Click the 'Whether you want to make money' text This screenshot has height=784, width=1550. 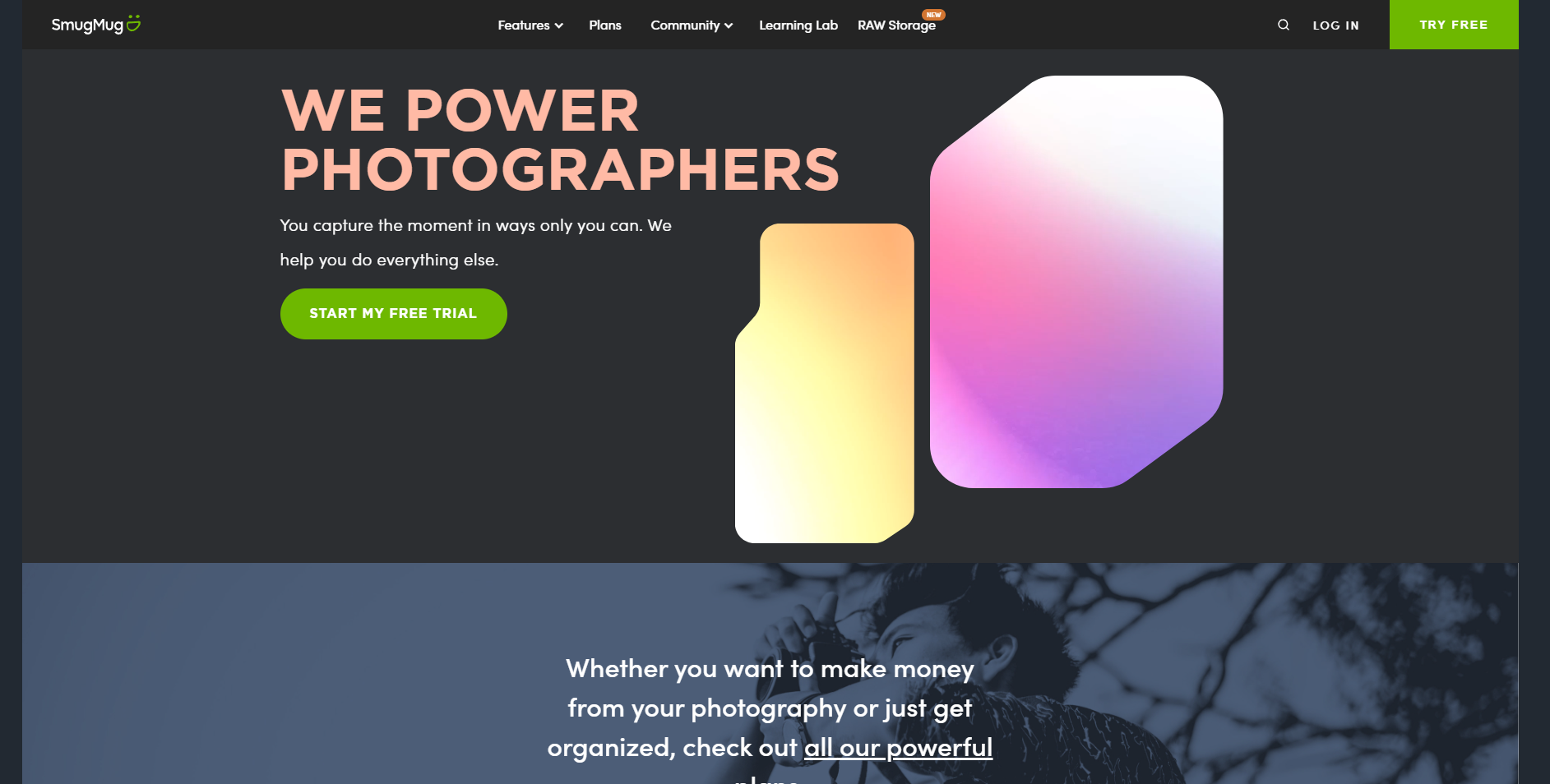tap(770, 669)
